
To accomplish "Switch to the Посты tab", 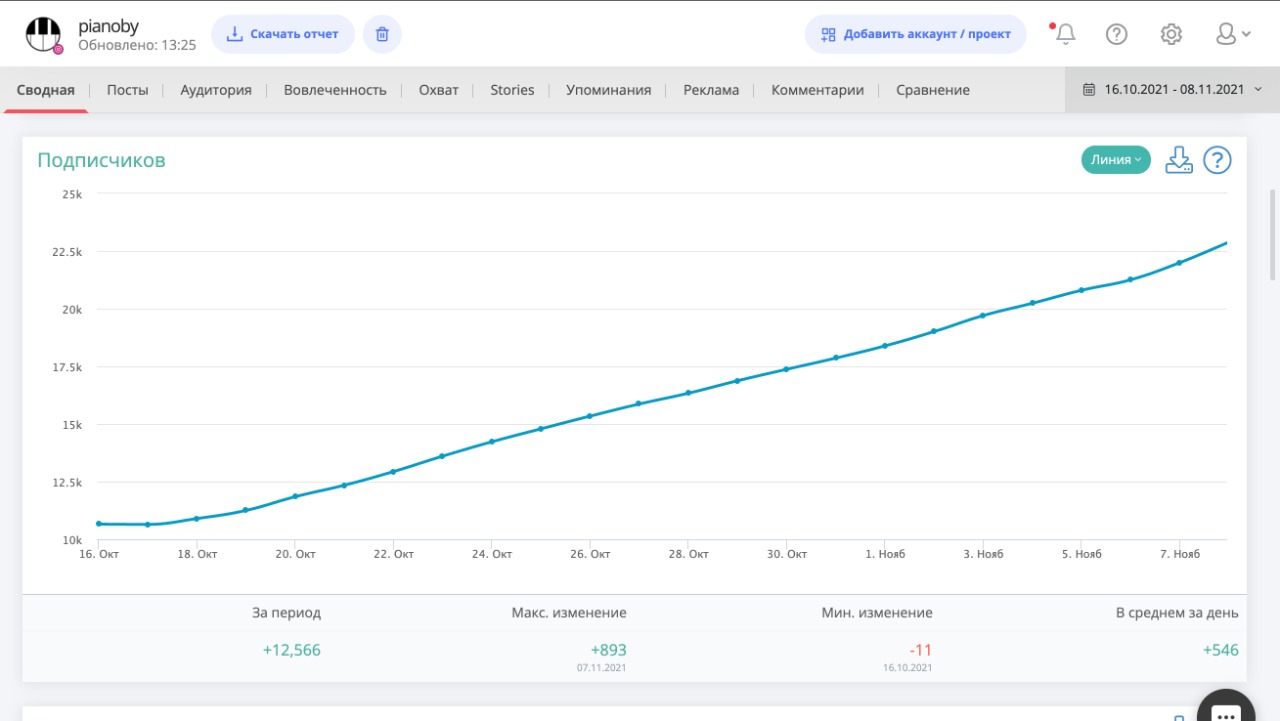I will (x=127, y=90).
